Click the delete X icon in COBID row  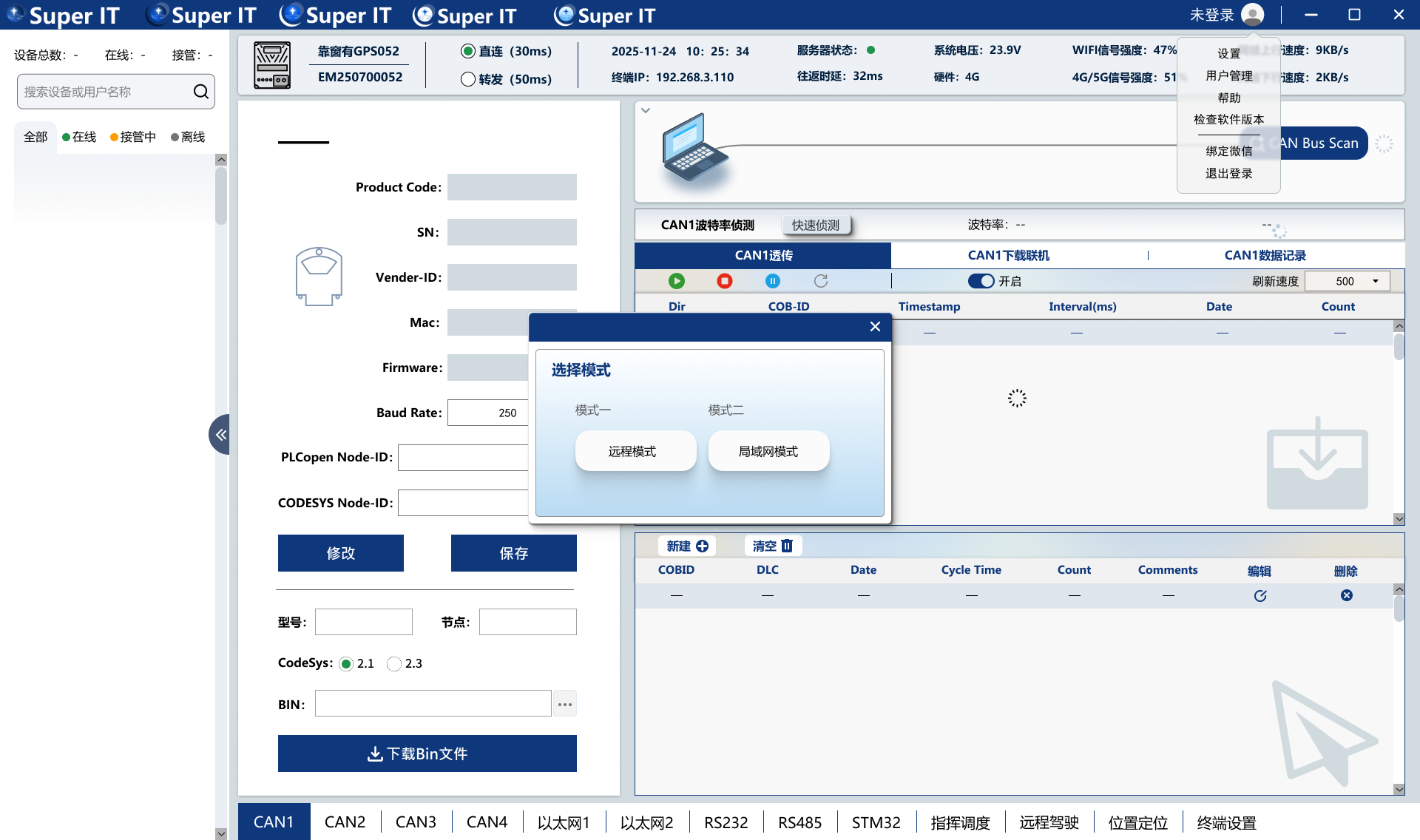point(1347,596)
